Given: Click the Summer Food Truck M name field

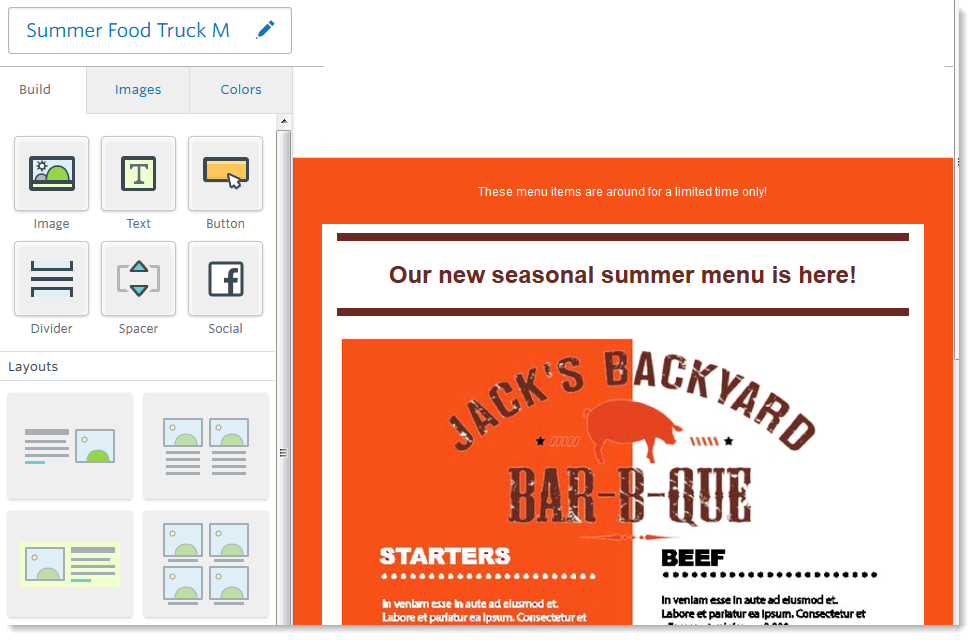Looking at the screenshot, I should point(128,31).
